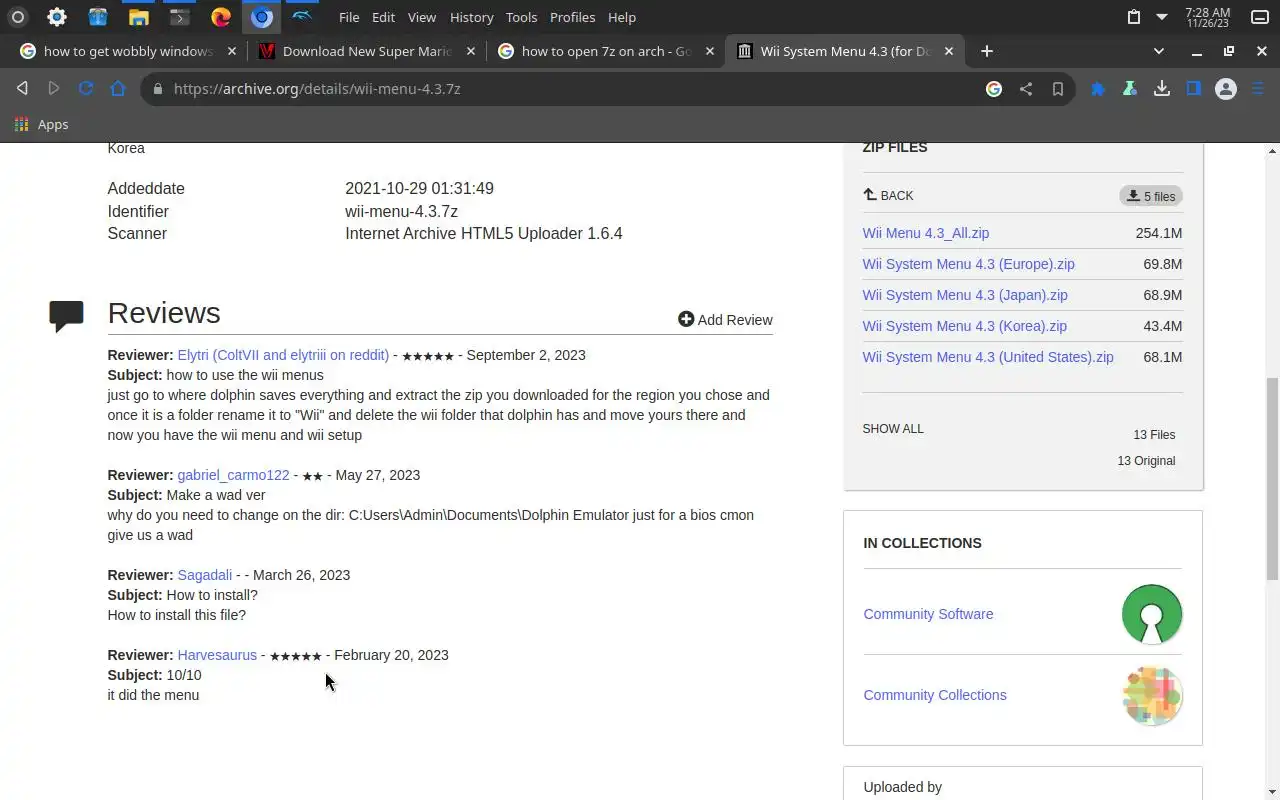This screenshot has width=1280, height=800.
Task: Close the Wii System Menu 4.3 tab
Action: (x=949, y=51)
